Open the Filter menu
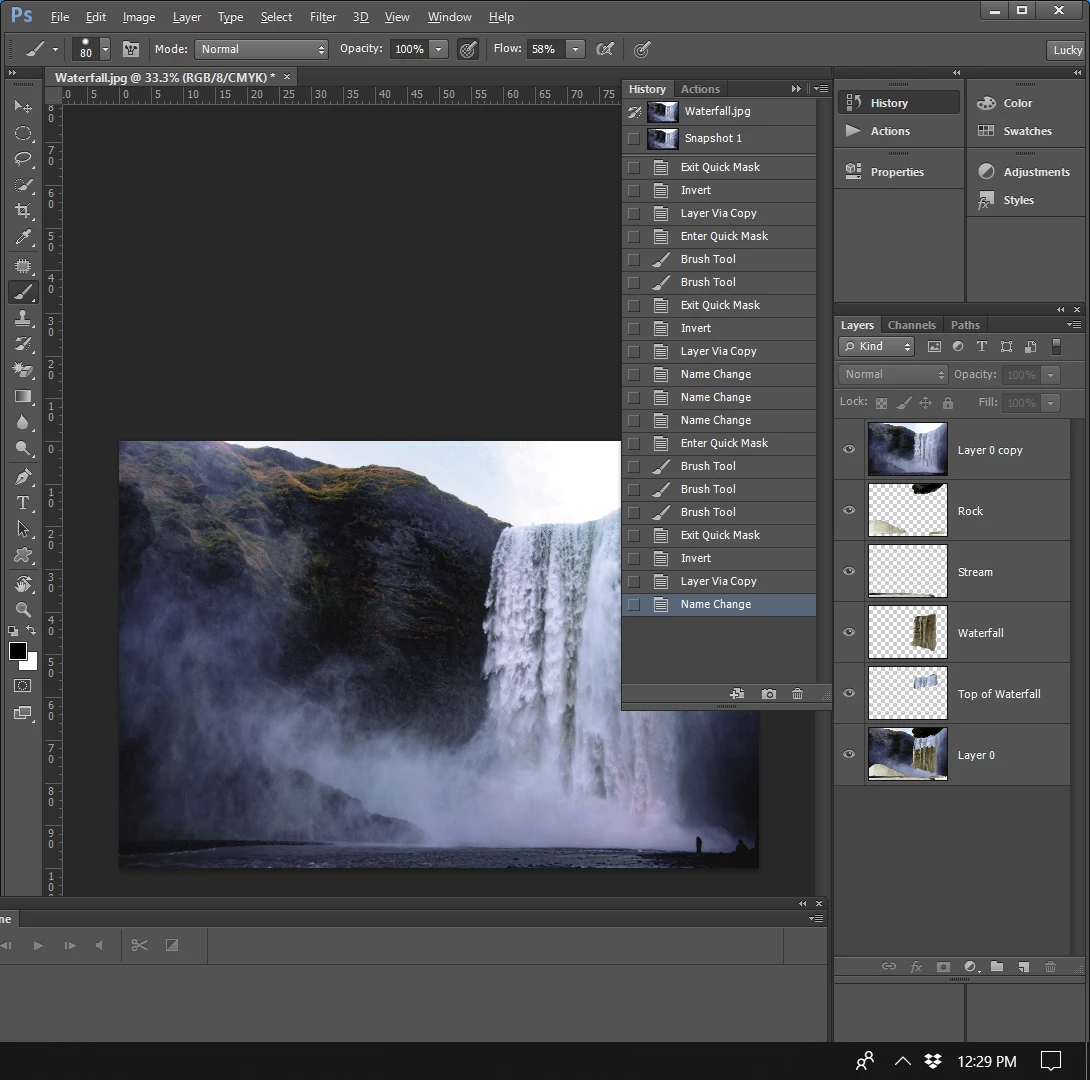Image resolution: width=1090 pixels, height=1080 pixels. point(322,17)
